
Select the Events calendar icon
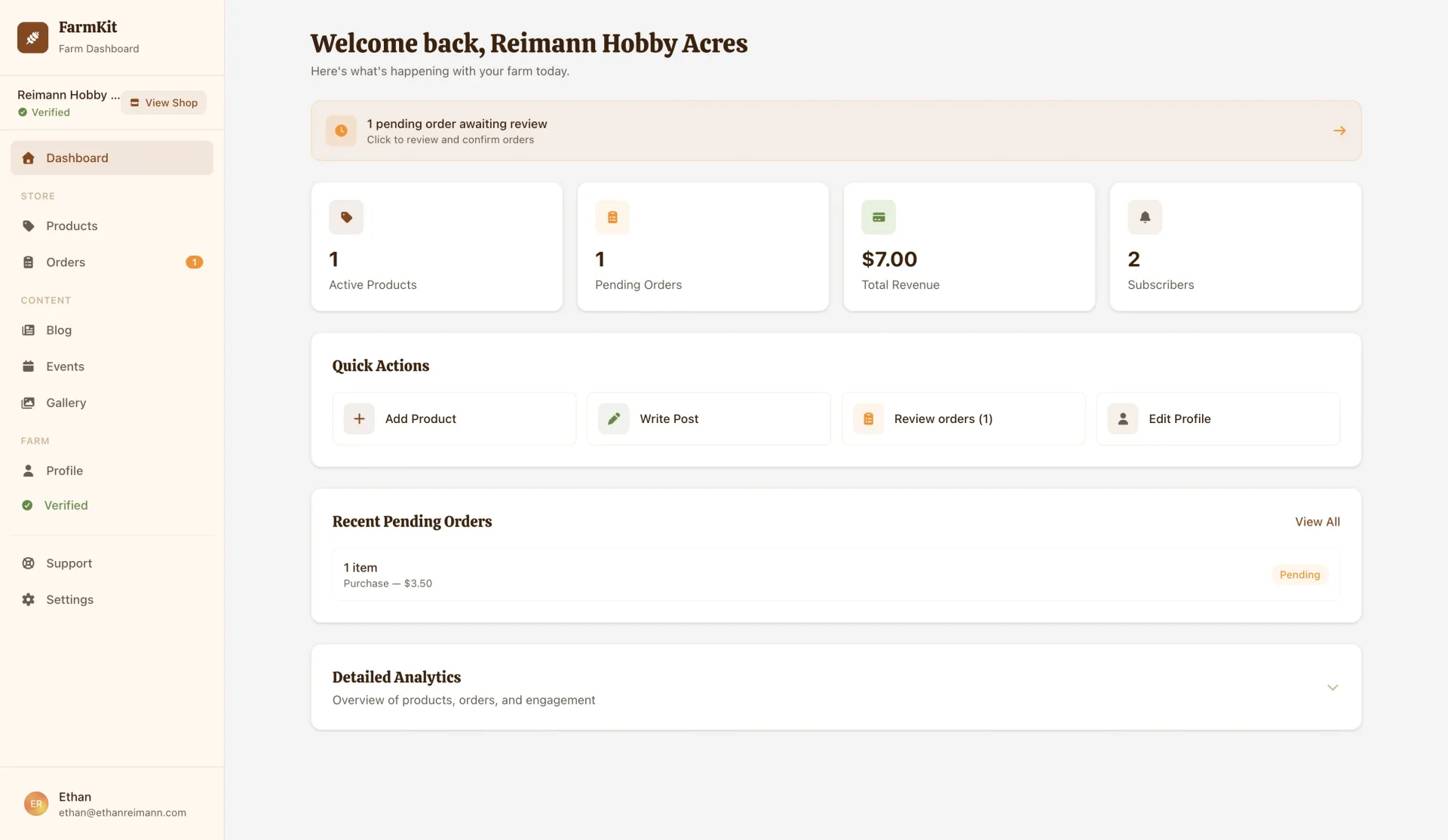pyautogui.click(x=28, y=366)
